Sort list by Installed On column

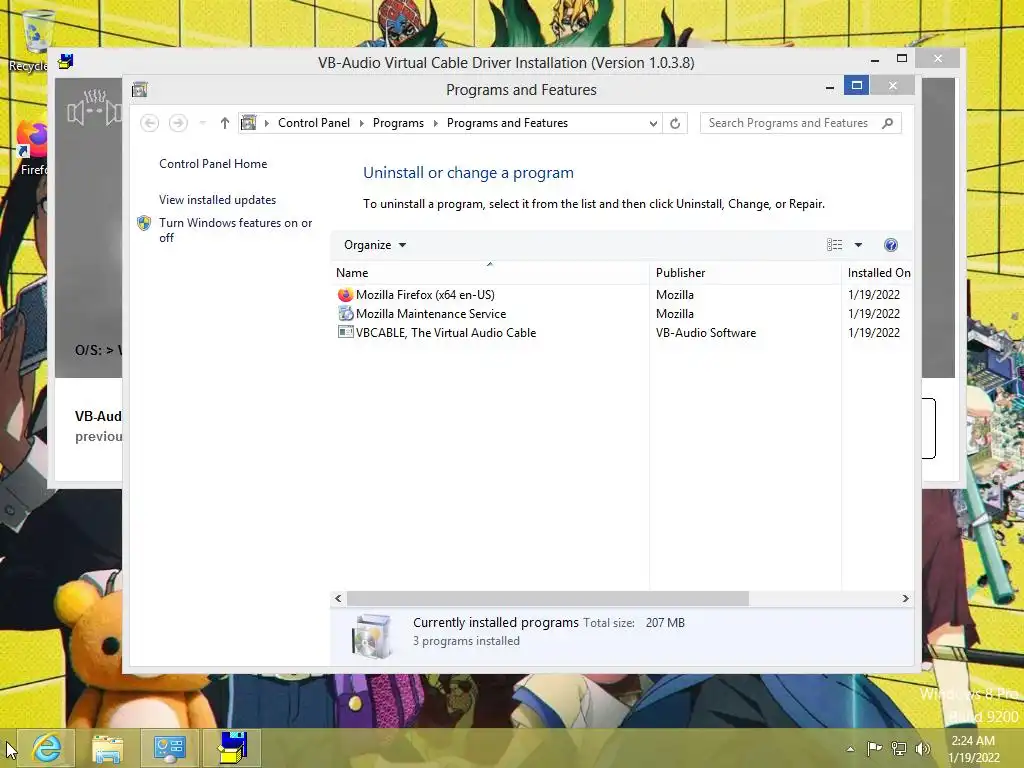click(878, 273)
